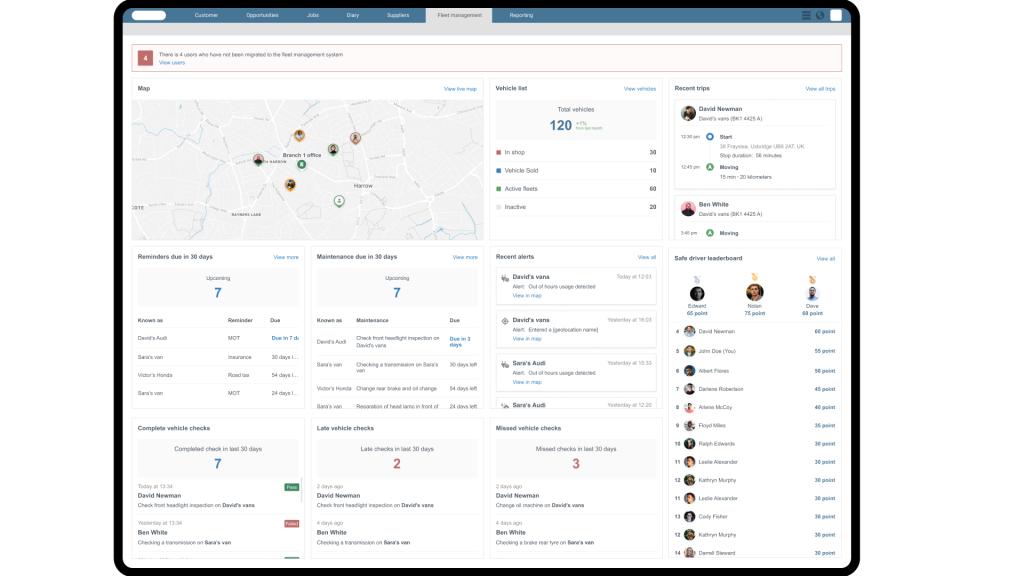This screenshot has height=576, width=1024.
Task: Click the red In shop legend swatch
Action: tap(497, 151)
